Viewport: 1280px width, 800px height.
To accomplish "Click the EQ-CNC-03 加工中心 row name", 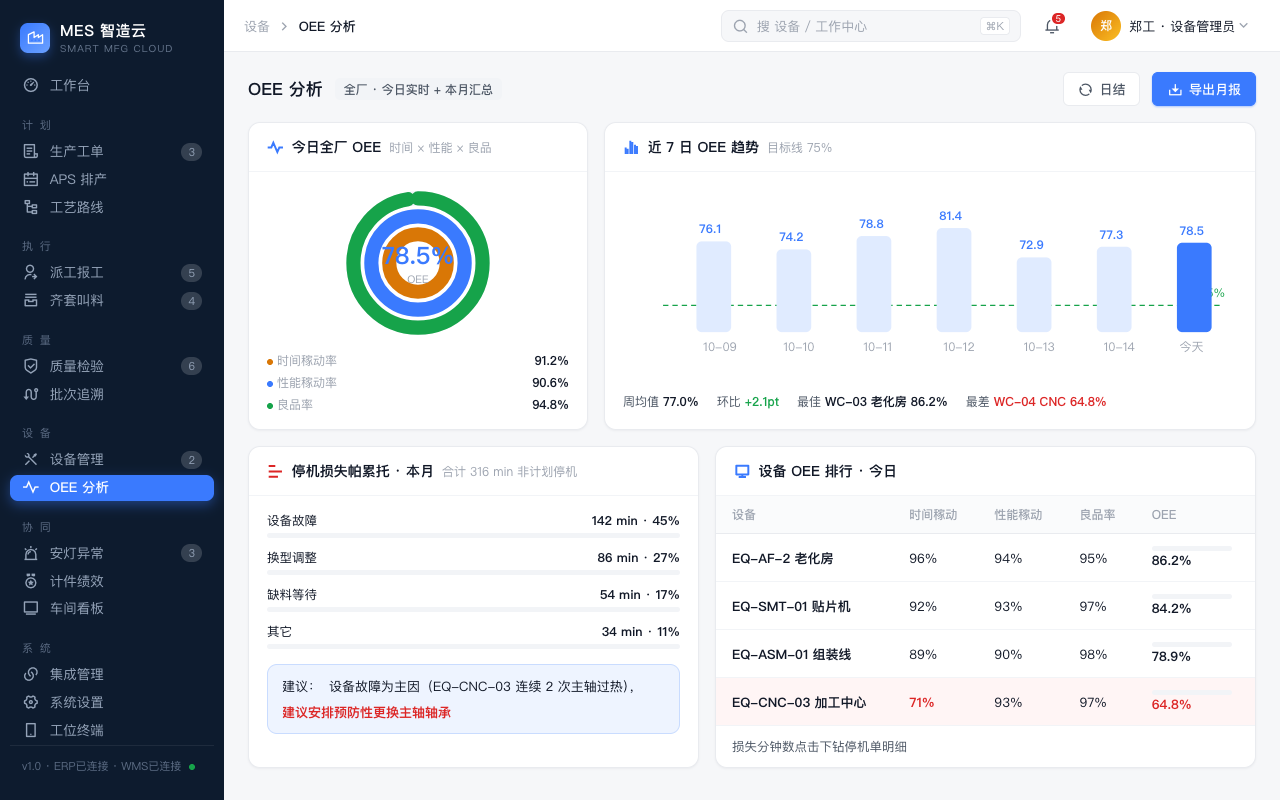I will tap(799, 702).
